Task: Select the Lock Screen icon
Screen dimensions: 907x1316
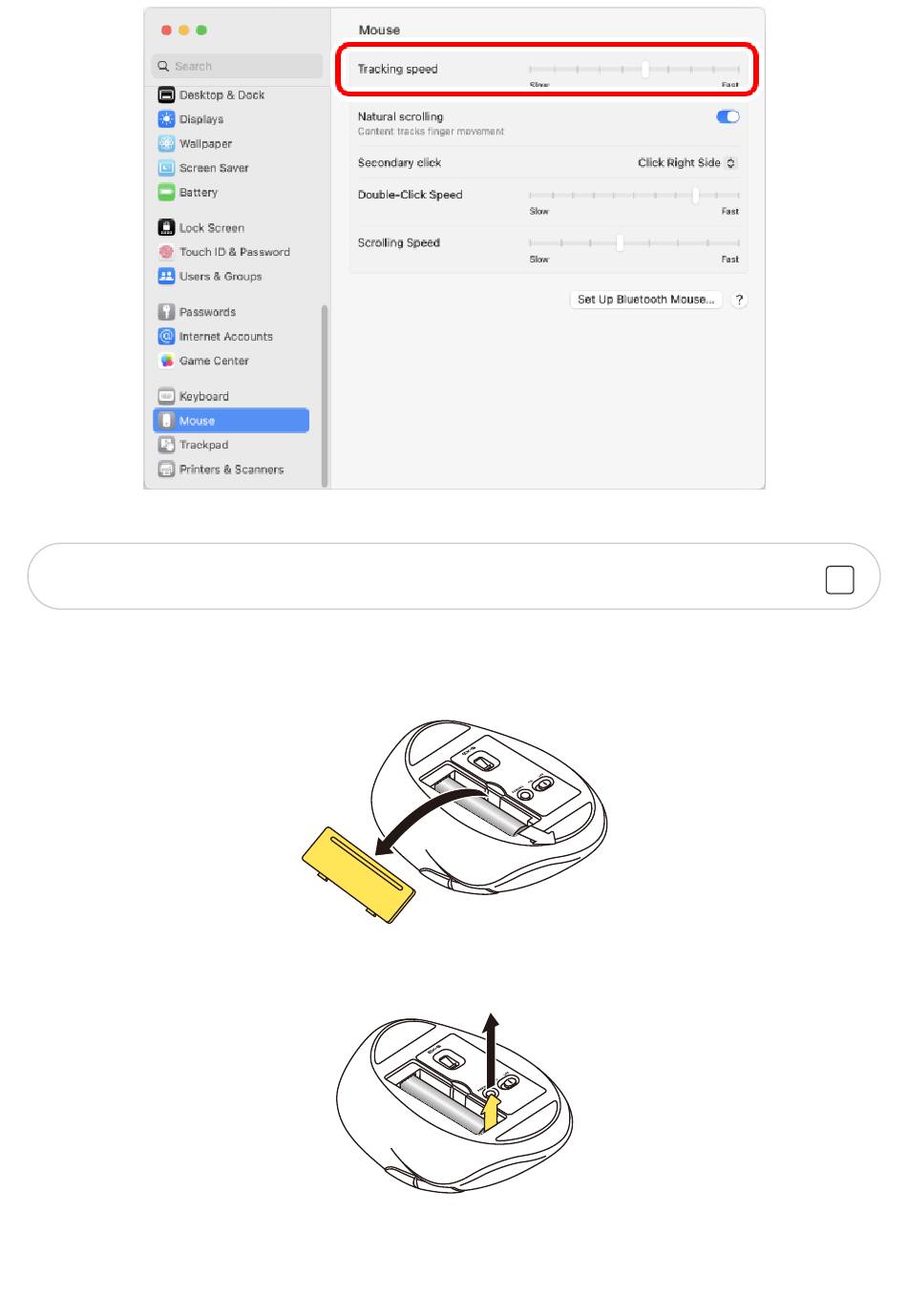Action: coord(166,227)
